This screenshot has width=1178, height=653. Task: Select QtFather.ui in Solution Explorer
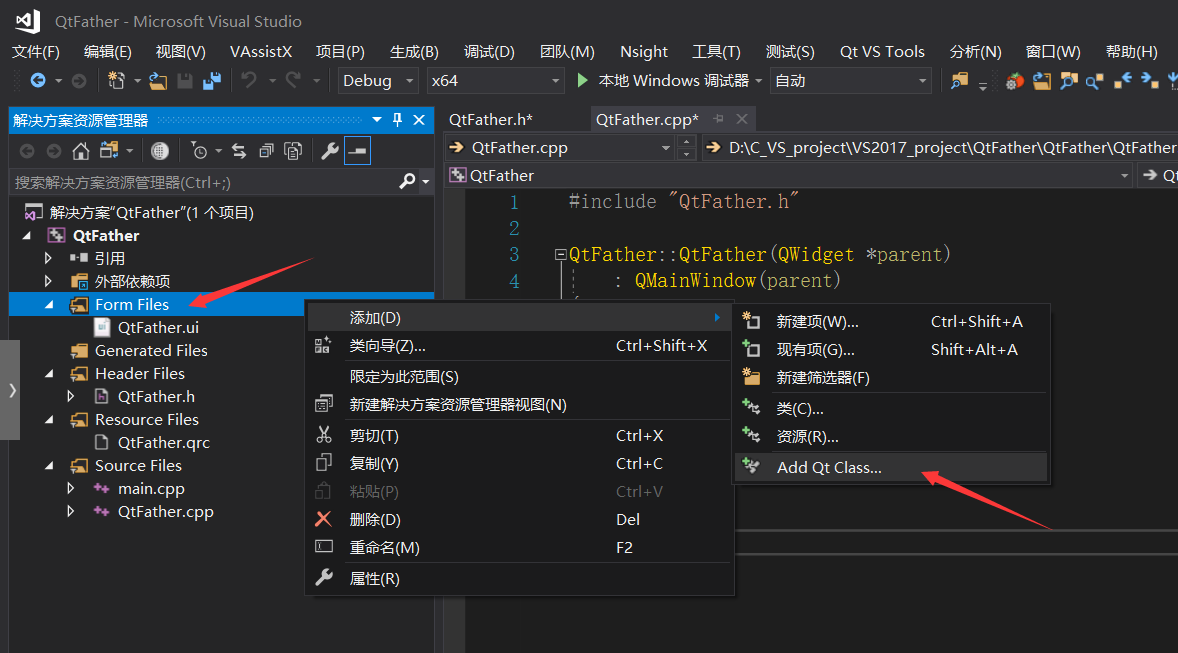(158, 328)
